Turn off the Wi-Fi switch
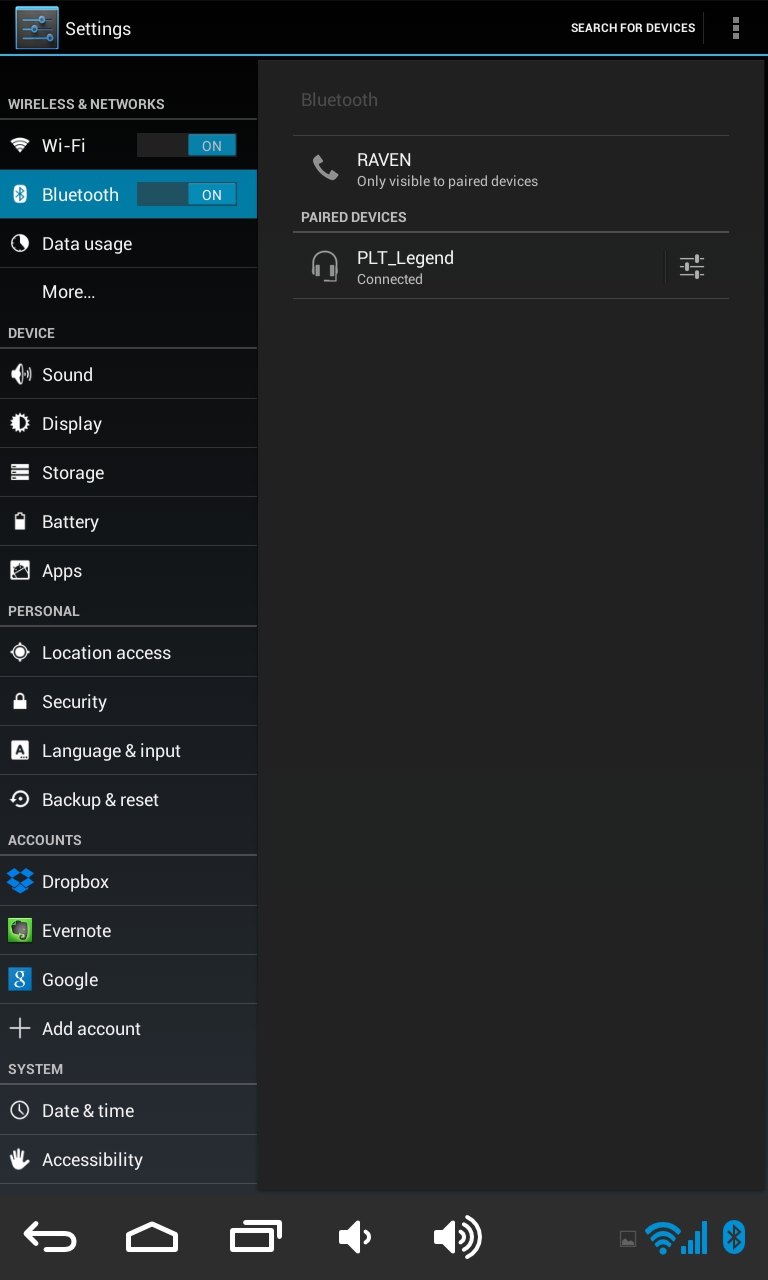The width and height of the screenshot is (768, 1280). 187,146
